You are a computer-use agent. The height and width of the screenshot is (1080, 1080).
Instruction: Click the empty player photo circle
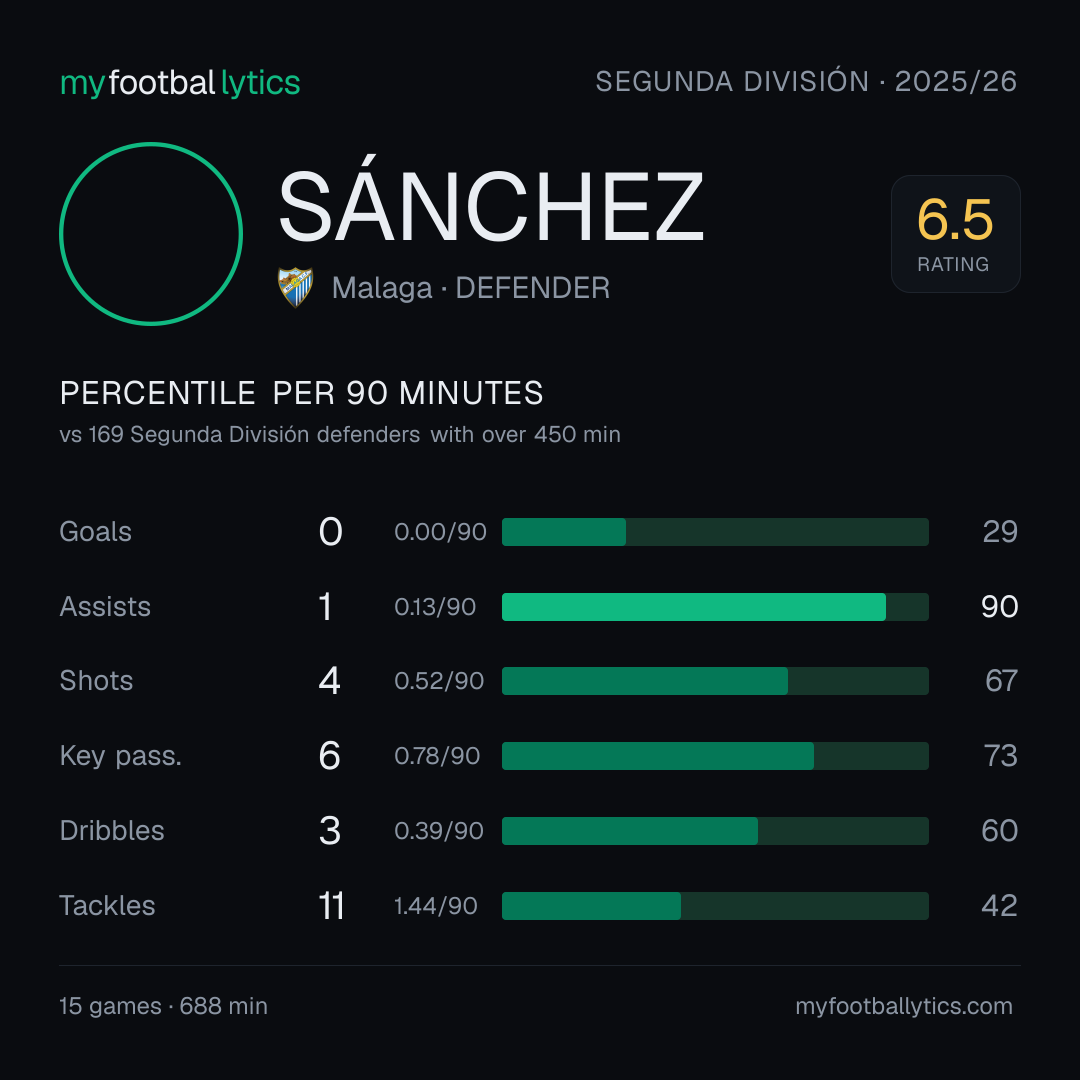pyautogui.click(x=151, y=234)
